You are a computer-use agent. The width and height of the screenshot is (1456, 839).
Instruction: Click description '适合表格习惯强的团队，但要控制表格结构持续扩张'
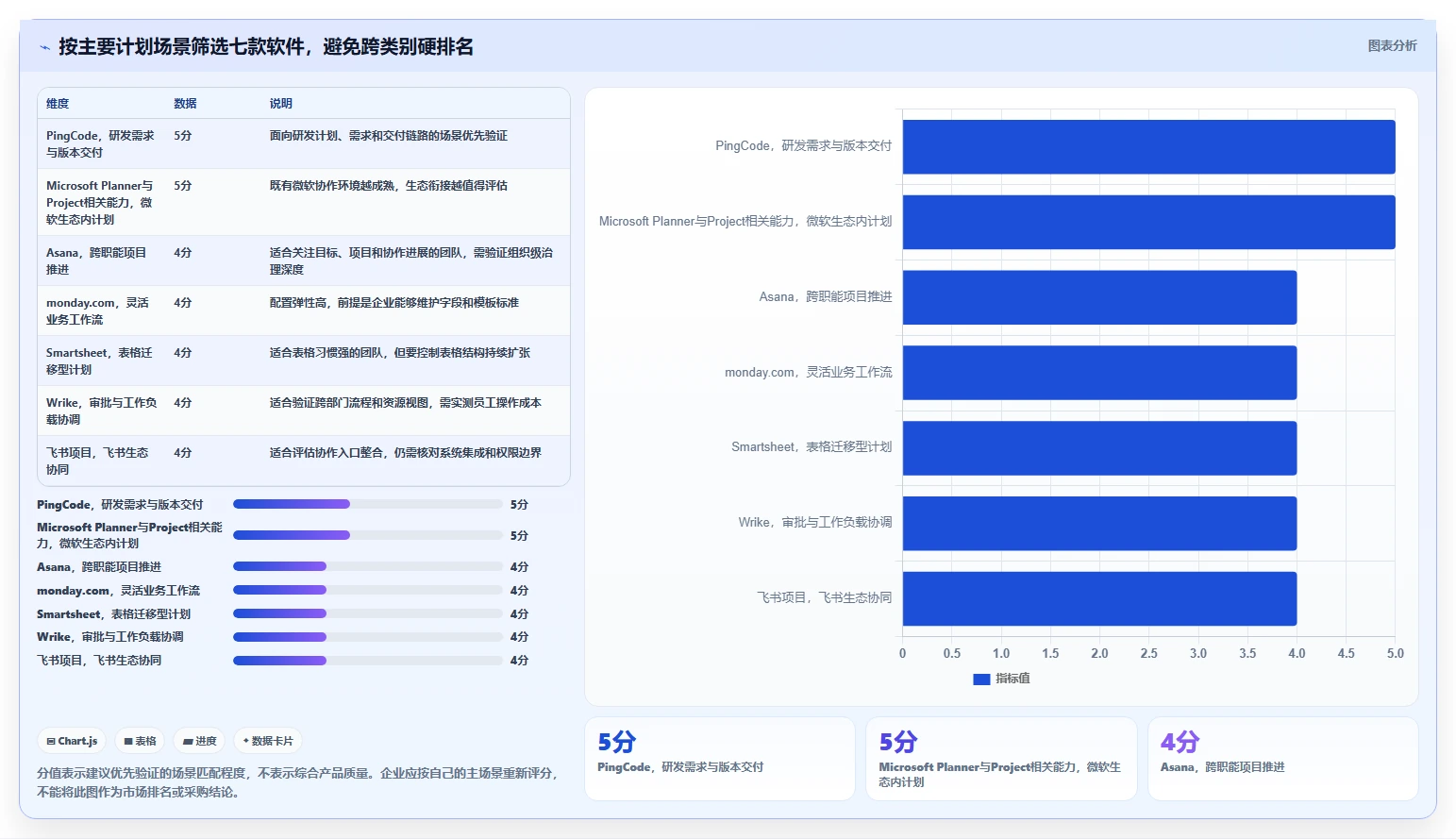pos(399,353)
